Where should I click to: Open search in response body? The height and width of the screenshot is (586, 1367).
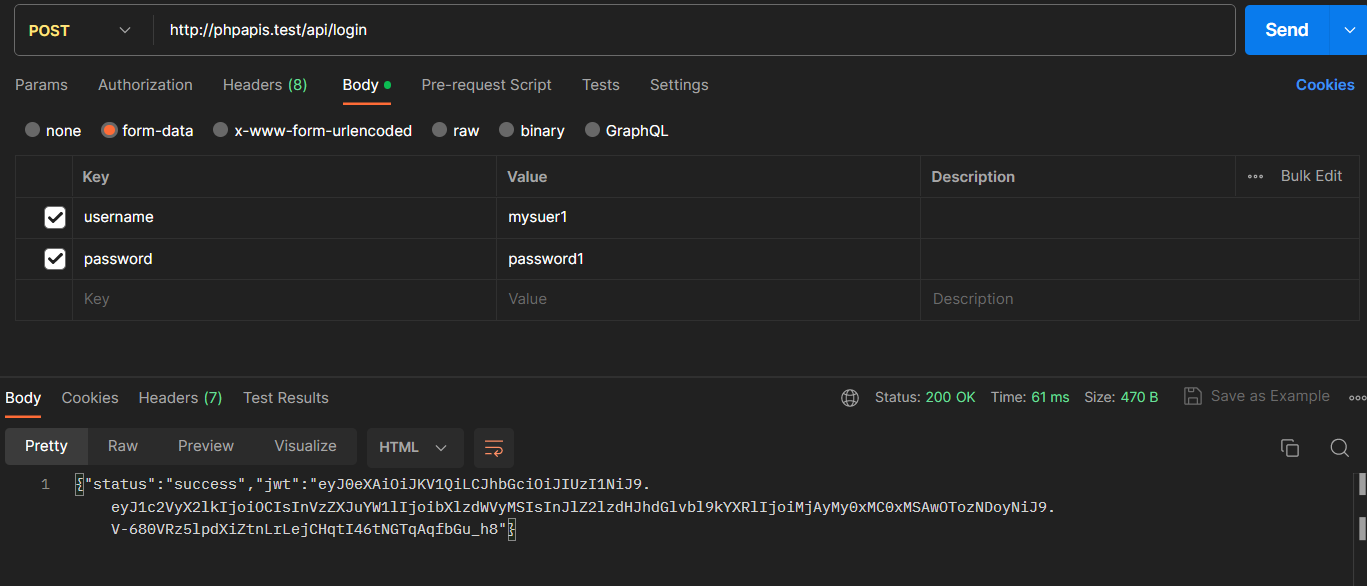click(x=1340, y=448)
